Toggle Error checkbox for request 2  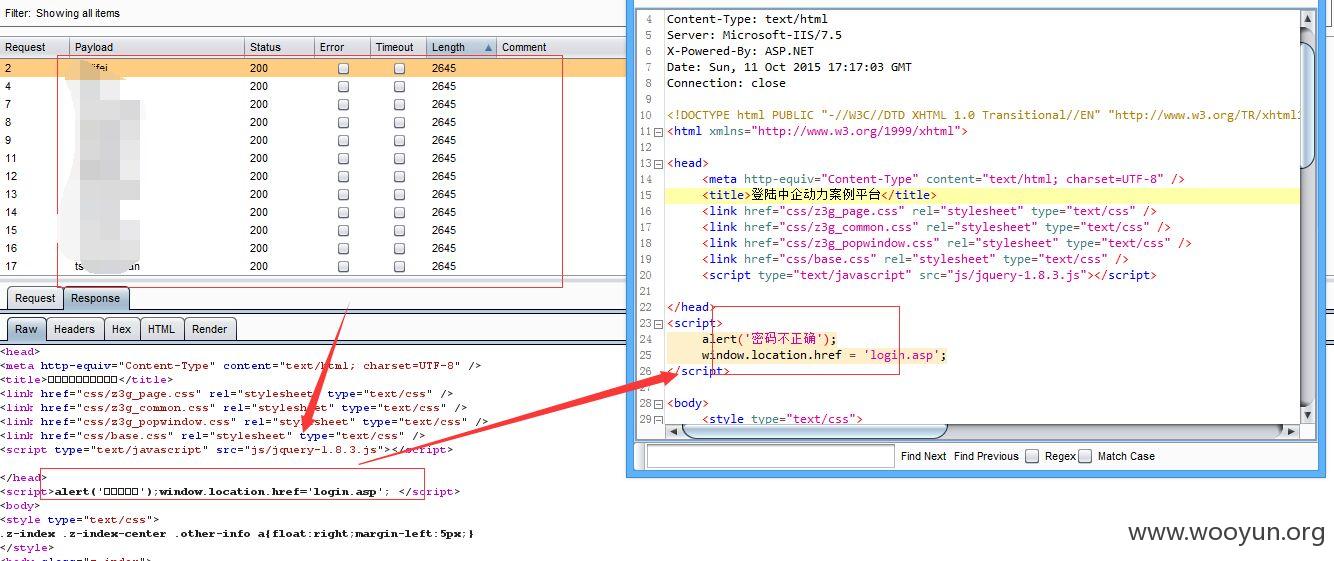pos(344,68)
